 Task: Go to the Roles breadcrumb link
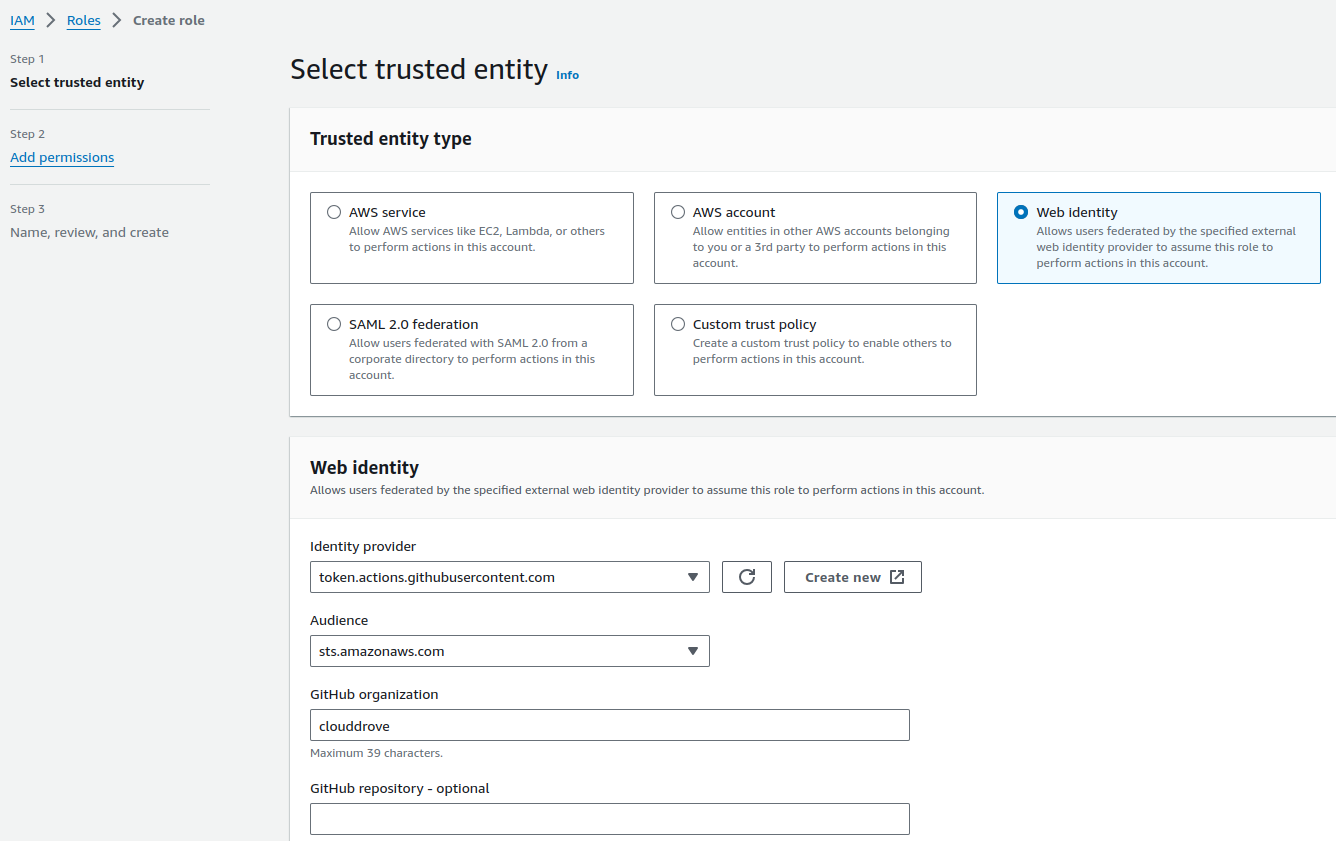84,20
